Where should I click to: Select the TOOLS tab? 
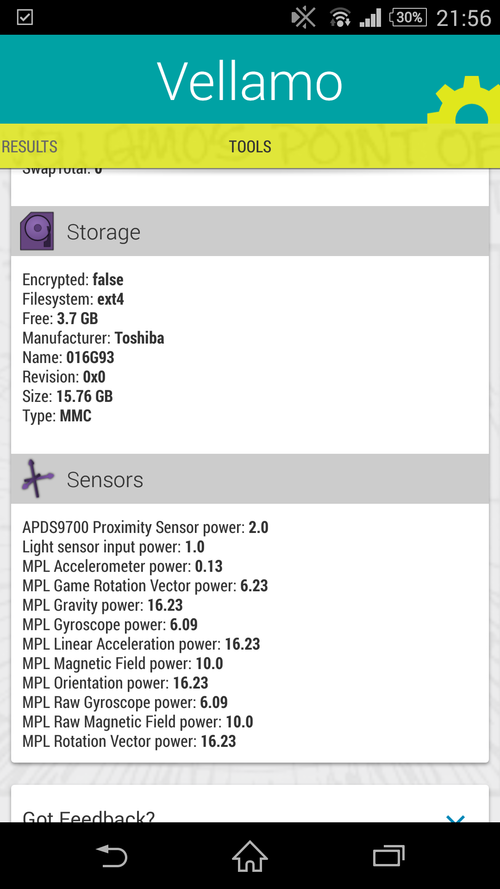click(x=250, y=147)
